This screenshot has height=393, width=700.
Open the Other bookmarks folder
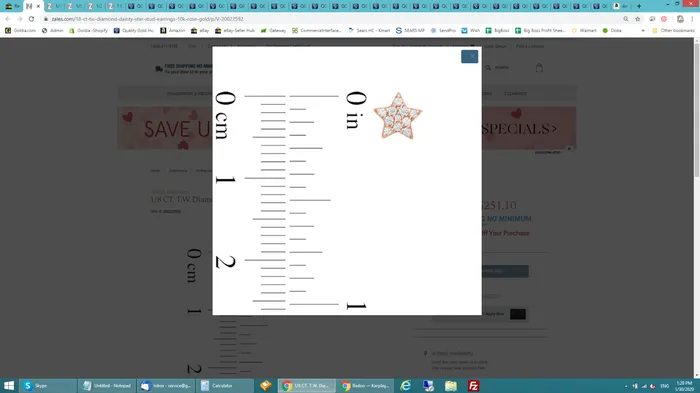click(x=673, y=30)
